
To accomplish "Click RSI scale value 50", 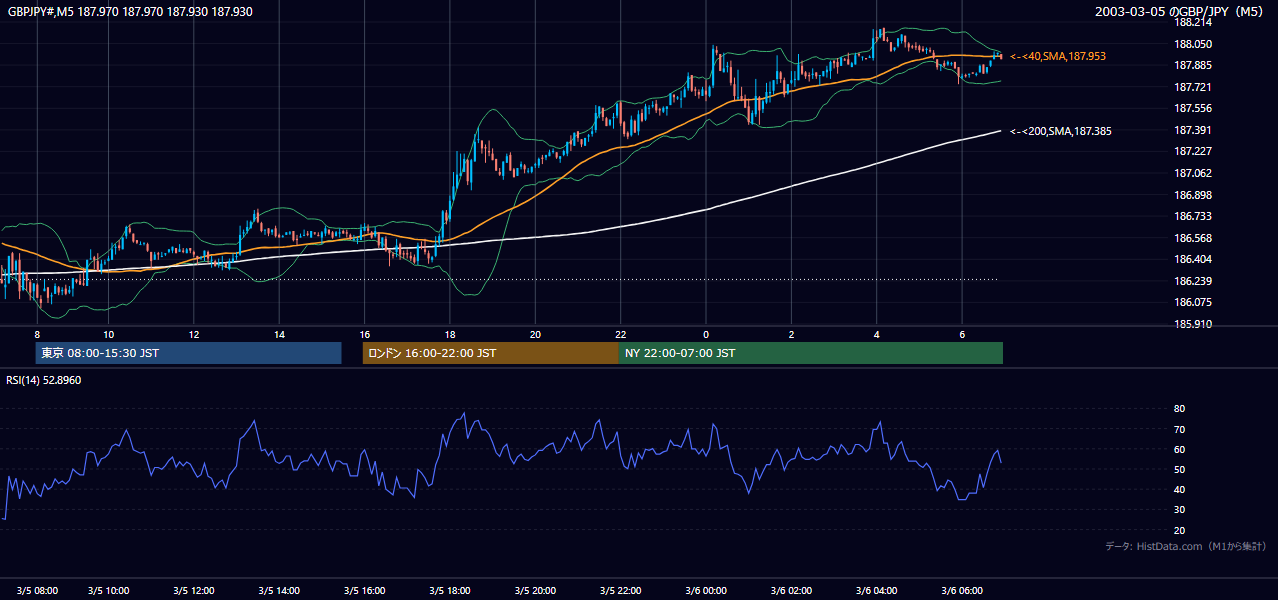I will pos(1180,469).
